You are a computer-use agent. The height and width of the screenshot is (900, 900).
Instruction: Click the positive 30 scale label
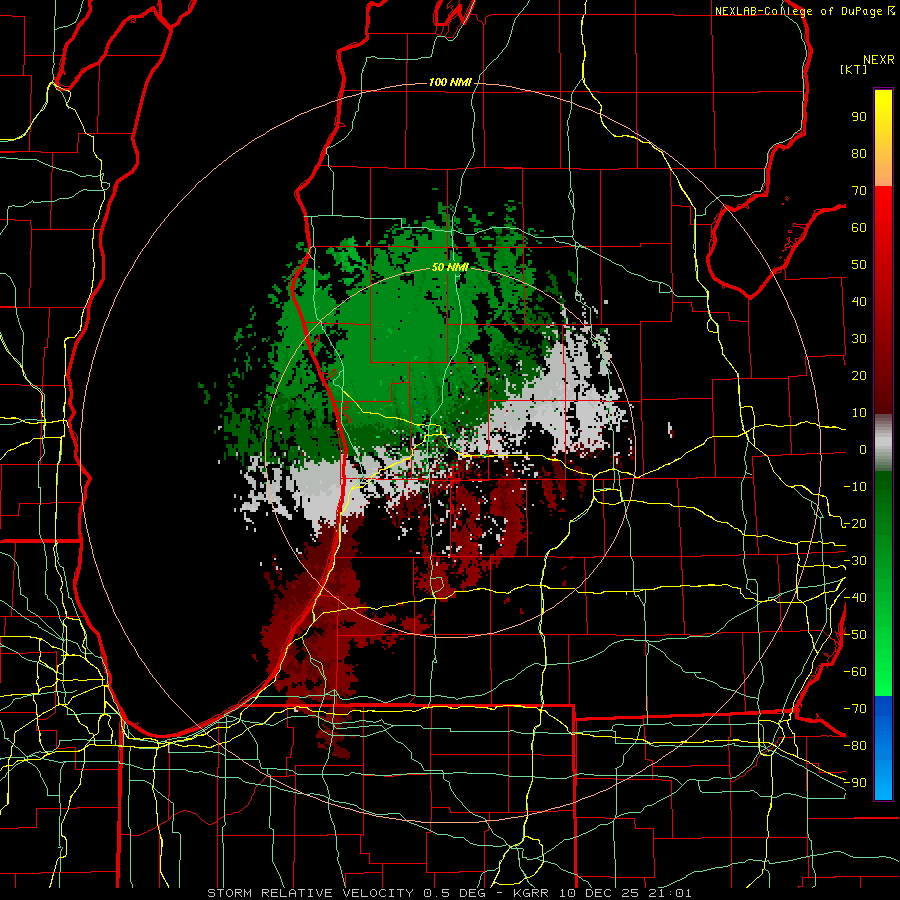(859, 339)
